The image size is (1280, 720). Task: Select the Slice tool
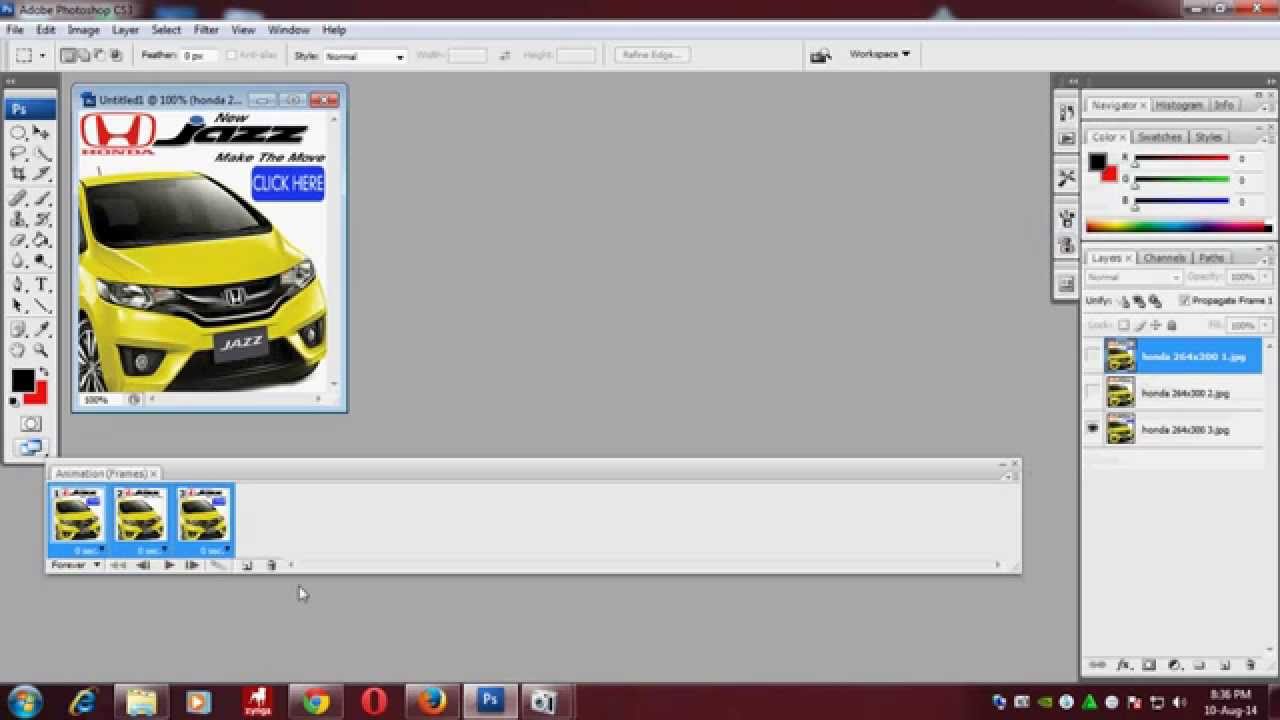click(x=42, y=174)
